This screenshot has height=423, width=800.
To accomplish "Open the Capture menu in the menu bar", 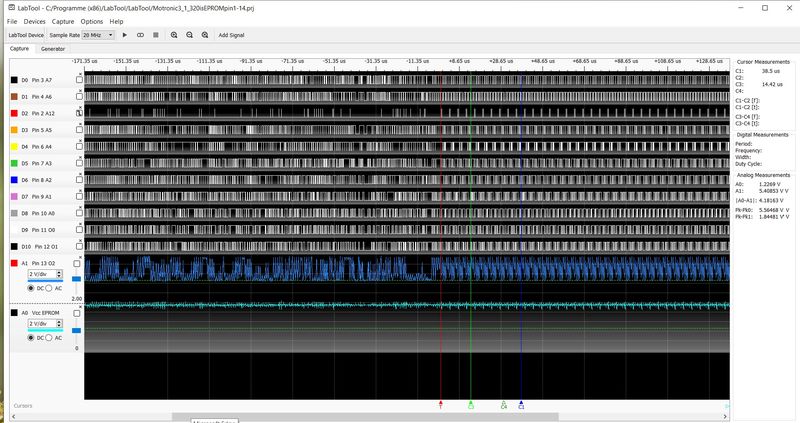I will point(63,21).
